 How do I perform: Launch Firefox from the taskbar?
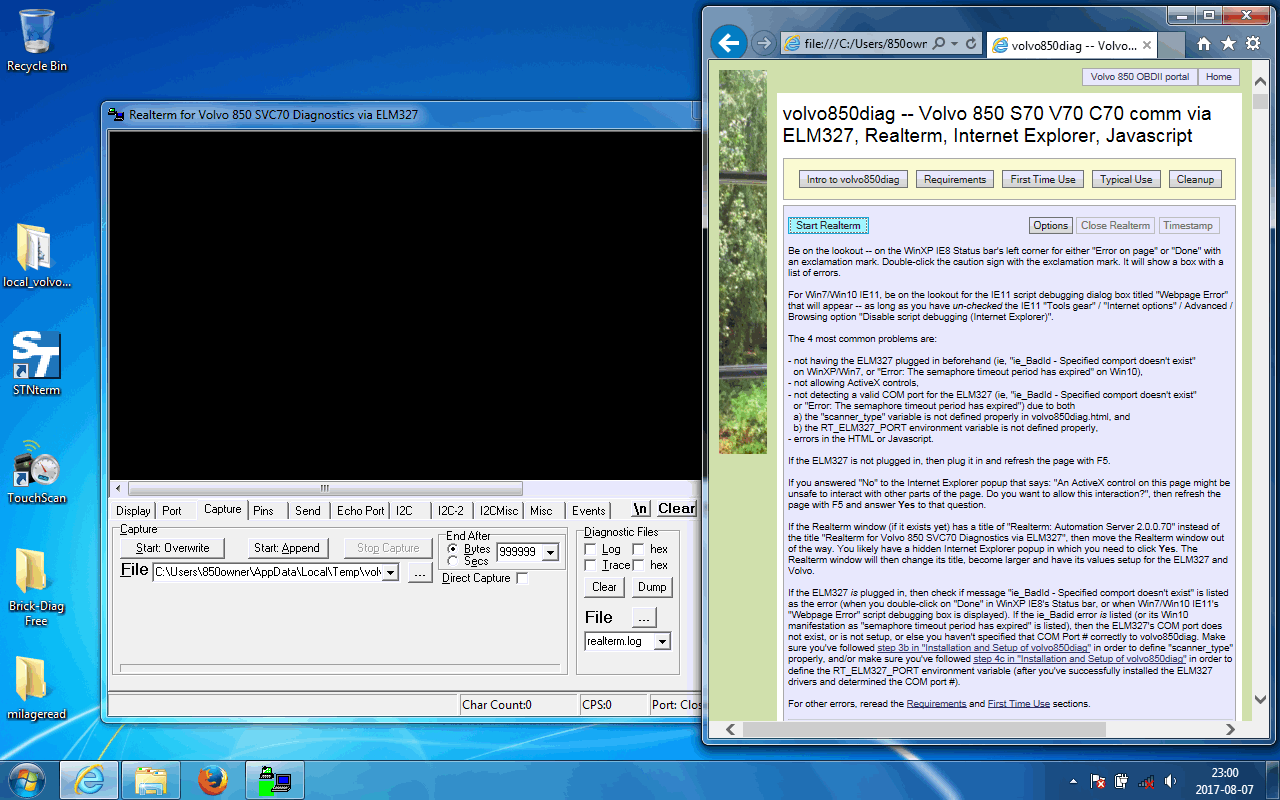[213, 779]
